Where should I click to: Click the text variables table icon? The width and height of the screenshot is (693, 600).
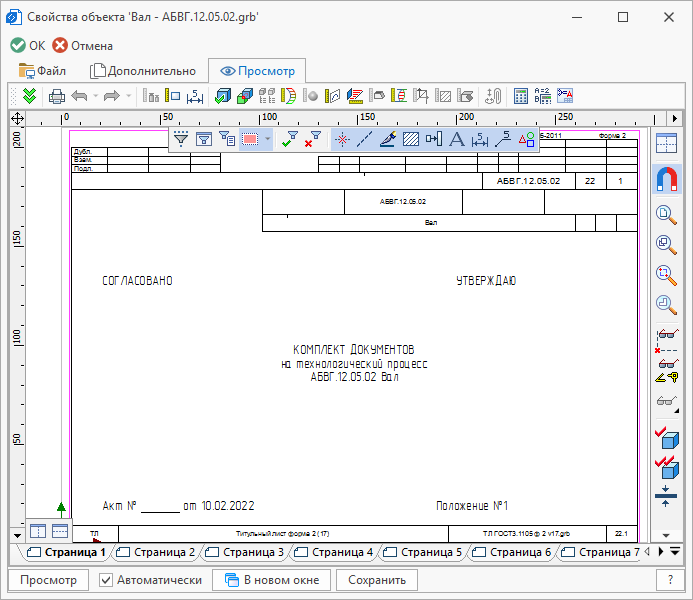tap(565, 96)
